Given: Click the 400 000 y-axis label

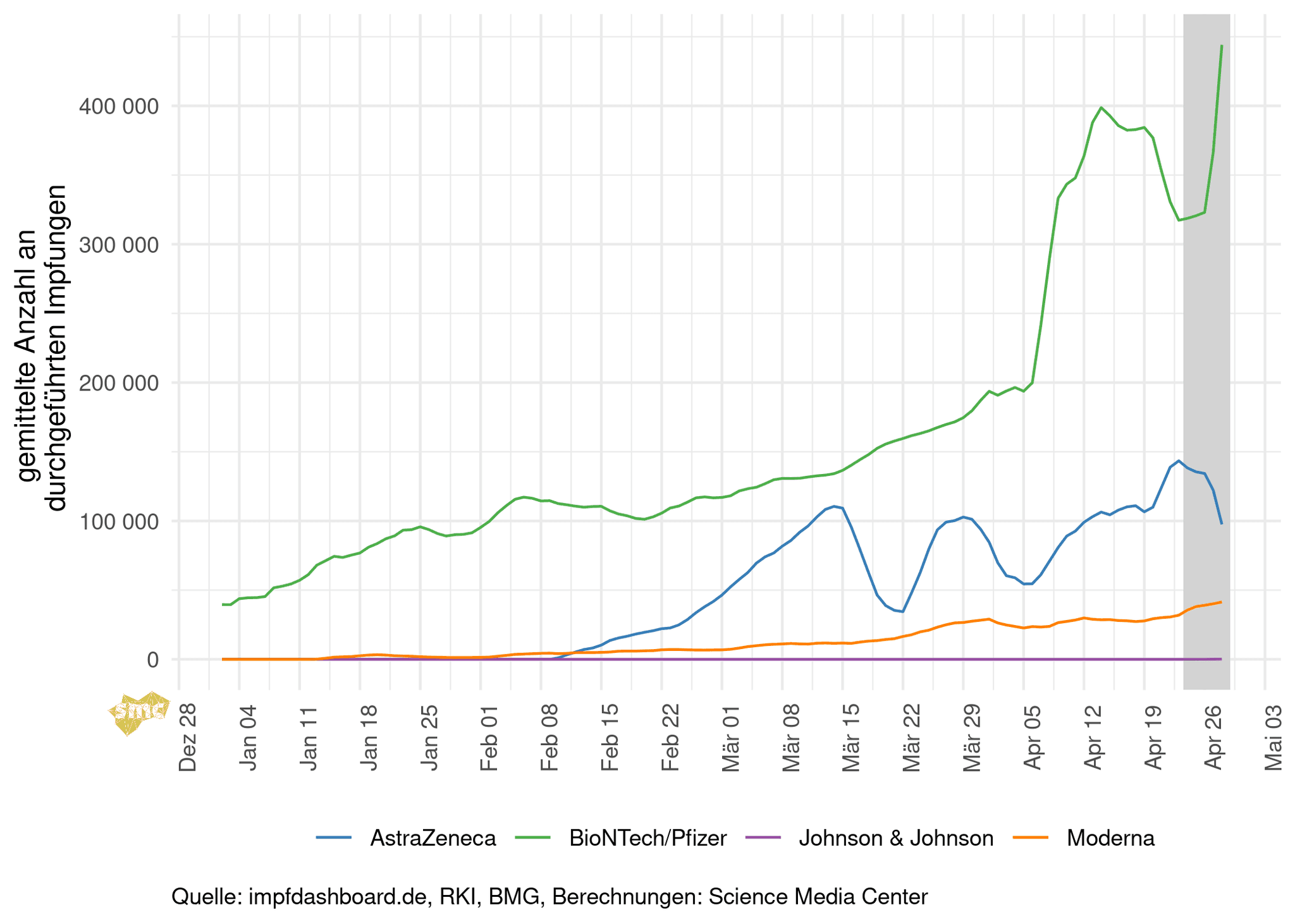Looking at the screenshot, I should [x=118, y=106].
